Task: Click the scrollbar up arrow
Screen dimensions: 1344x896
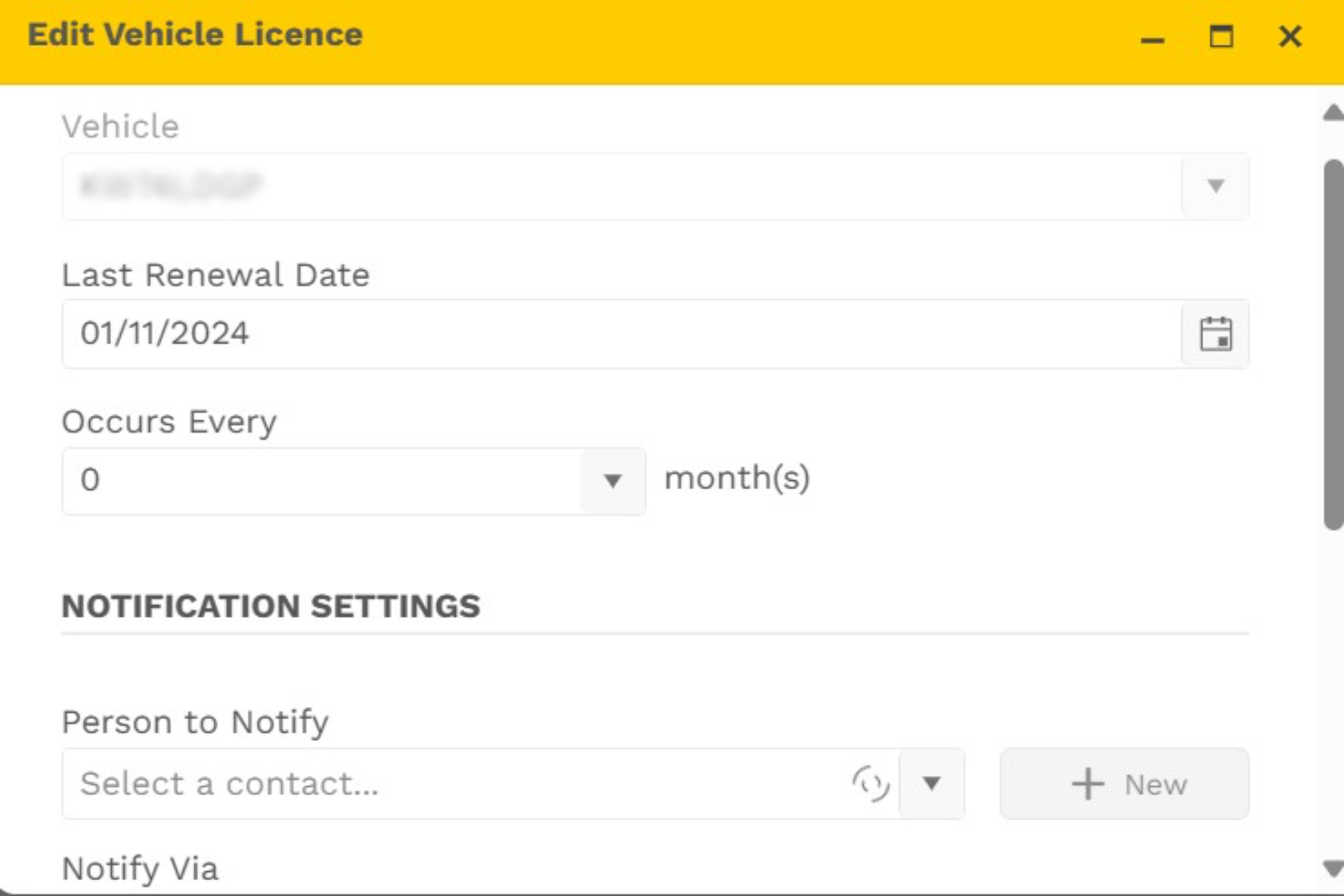Action: [1332, 113]
